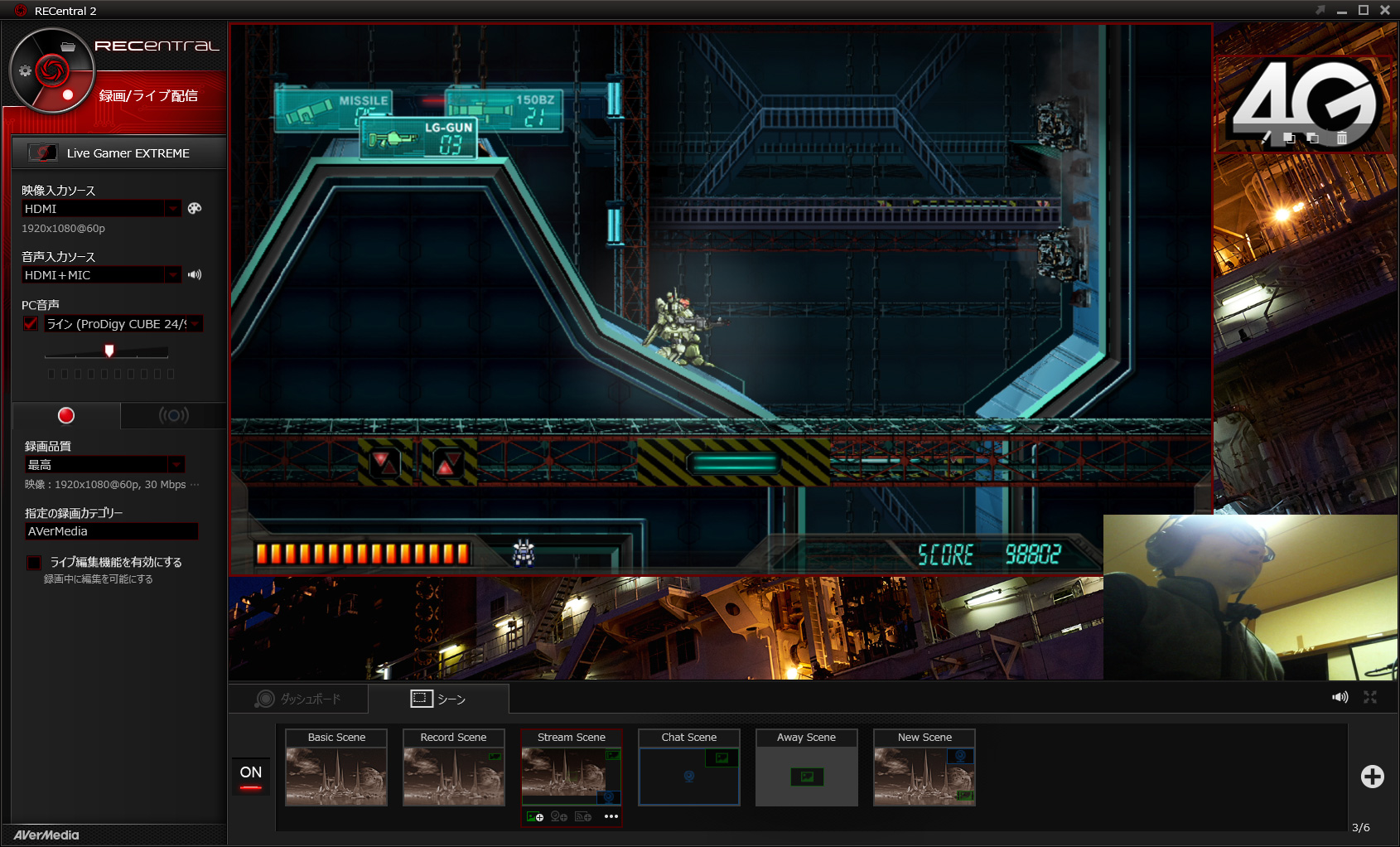Screen dimensions: 1400x847
Task: Open the PC audio device ProDigy CUBE dropdown
Action: pyautogui.click(x=196, y=323)
